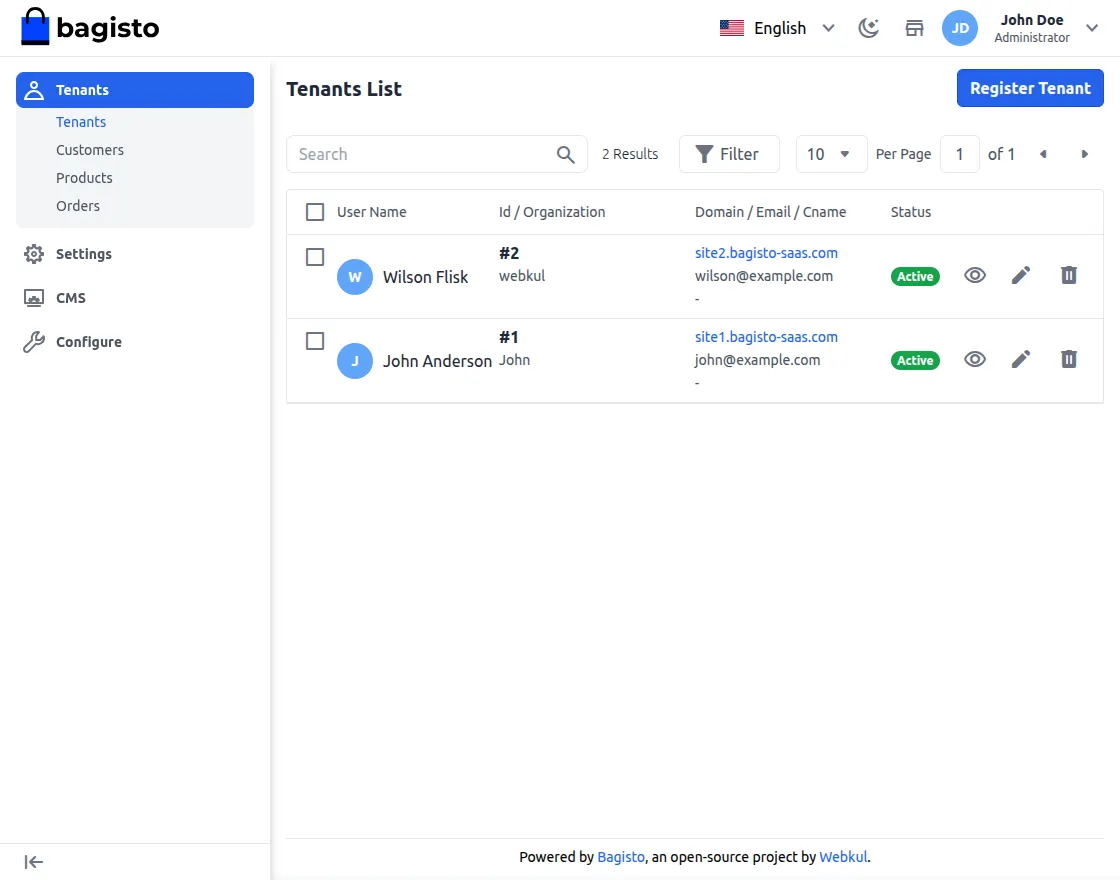Screen dimensions: 1120x880
Task: Open Customers submenu item
Action: coord(90,150)
